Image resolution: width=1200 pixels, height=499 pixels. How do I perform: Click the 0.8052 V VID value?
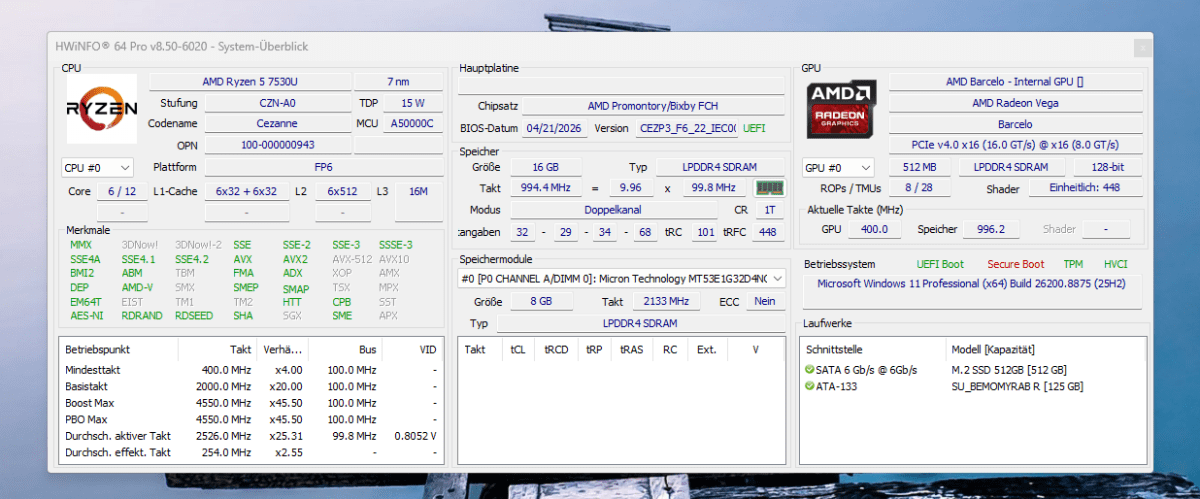point(415,436)
